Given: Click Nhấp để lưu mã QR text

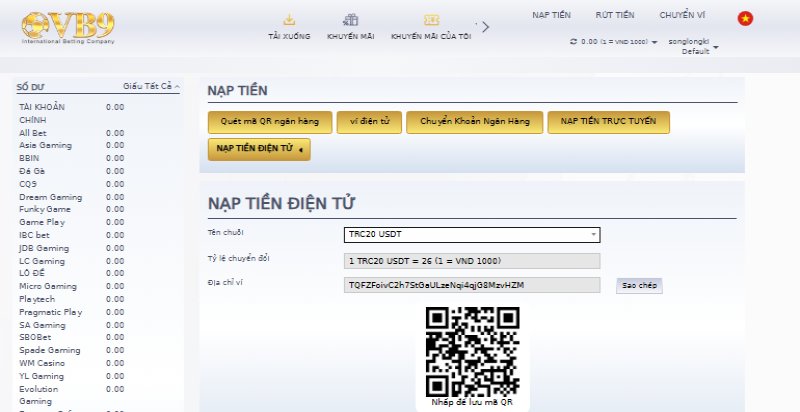Looking at the screenshot, I should pos(472,402).
